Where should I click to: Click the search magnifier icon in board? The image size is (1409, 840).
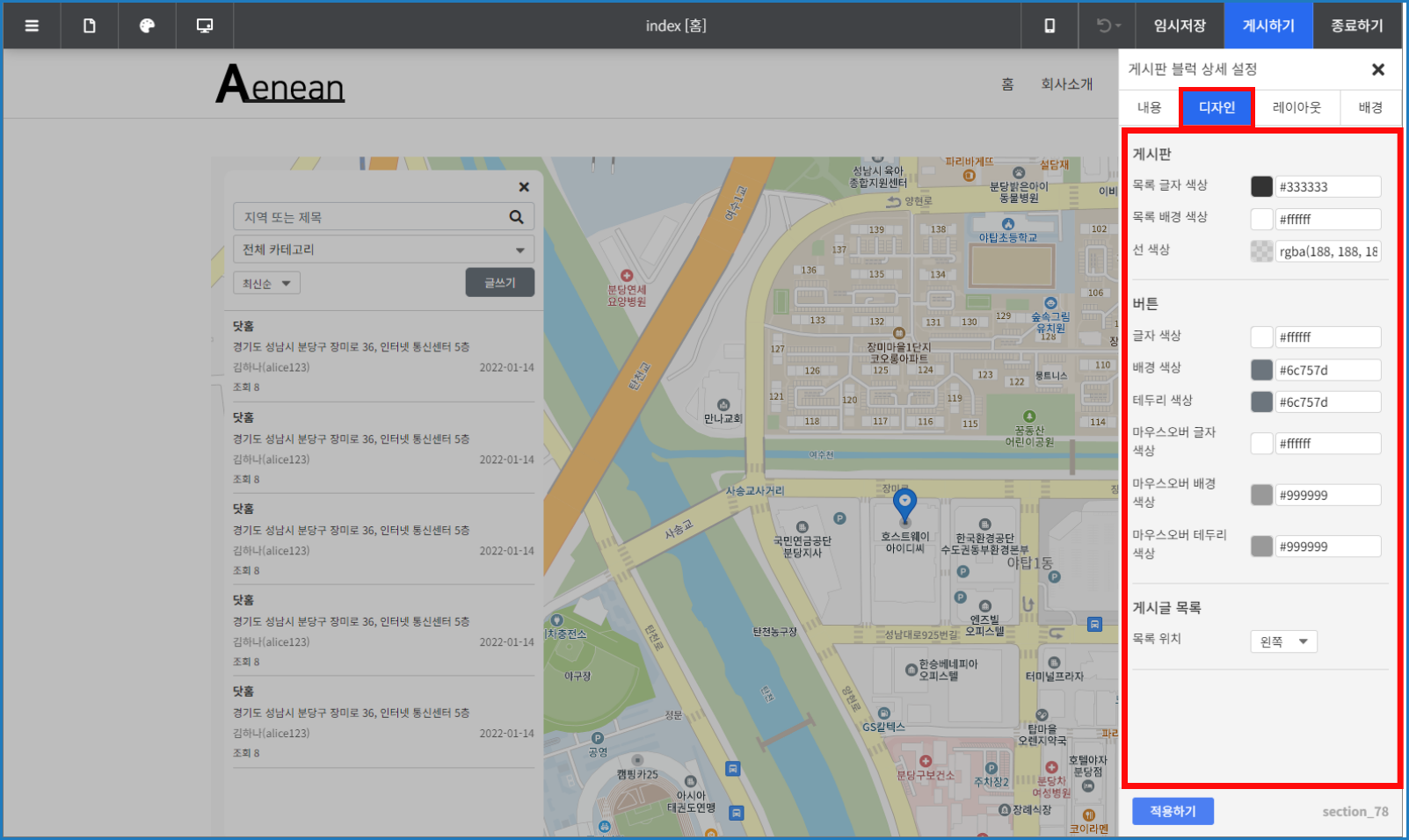pos(516,217)
